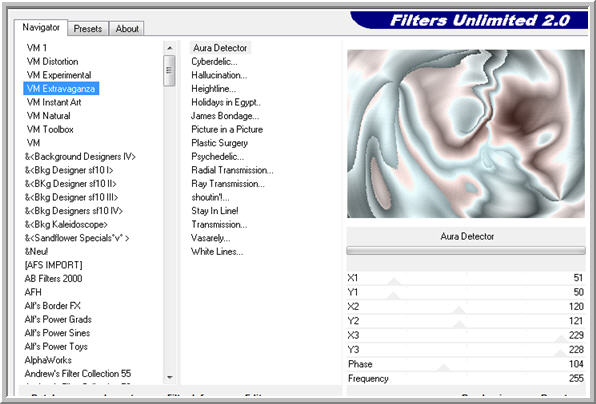Click the category list scroll-up arrow
The image size is (596, 404).
(170, 48)
